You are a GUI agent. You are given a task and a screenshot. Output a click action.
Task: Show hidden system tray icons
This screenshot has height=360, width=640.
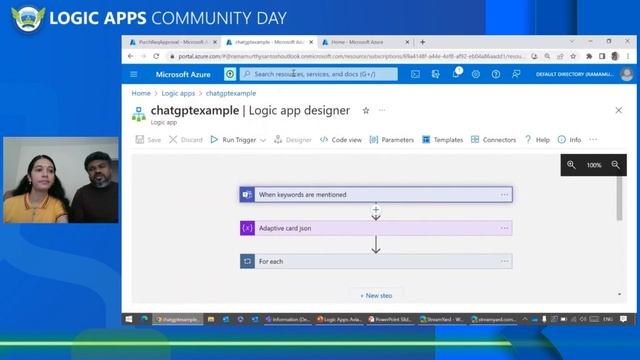coord(525,319)
